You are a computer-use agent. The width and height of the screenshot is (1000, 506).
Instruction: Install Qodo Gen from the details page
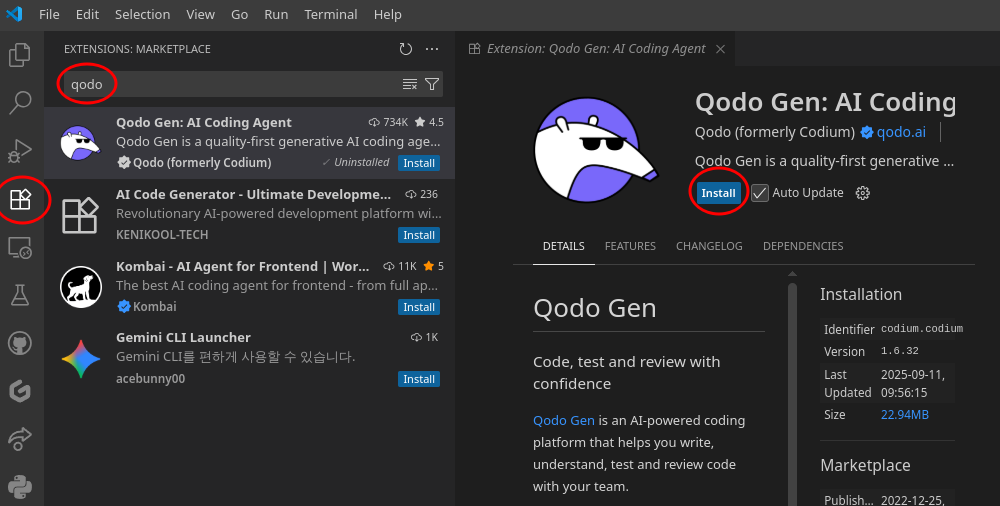click(x=718, y=193)
